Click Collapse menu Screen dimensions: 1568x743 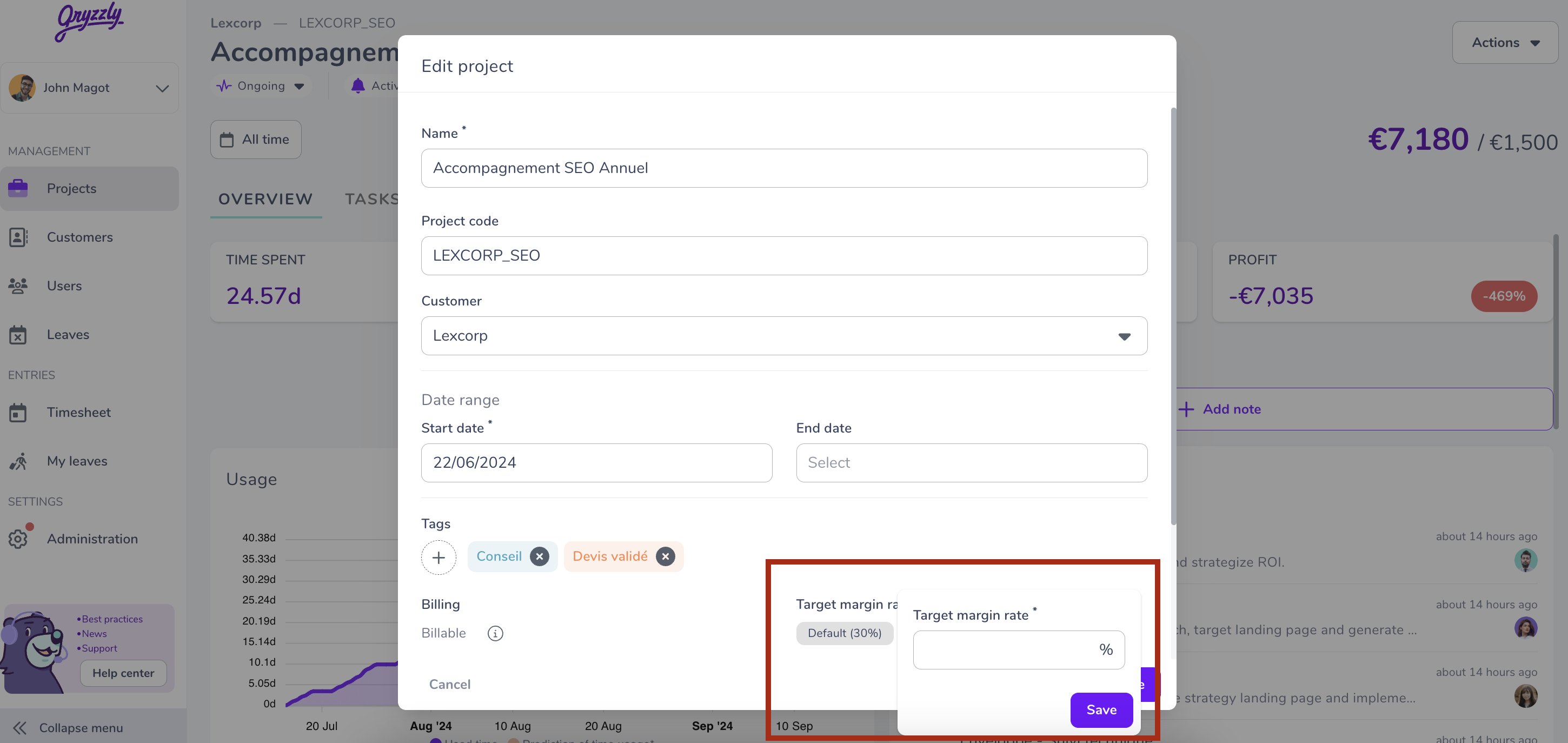[x=81, y=728]
